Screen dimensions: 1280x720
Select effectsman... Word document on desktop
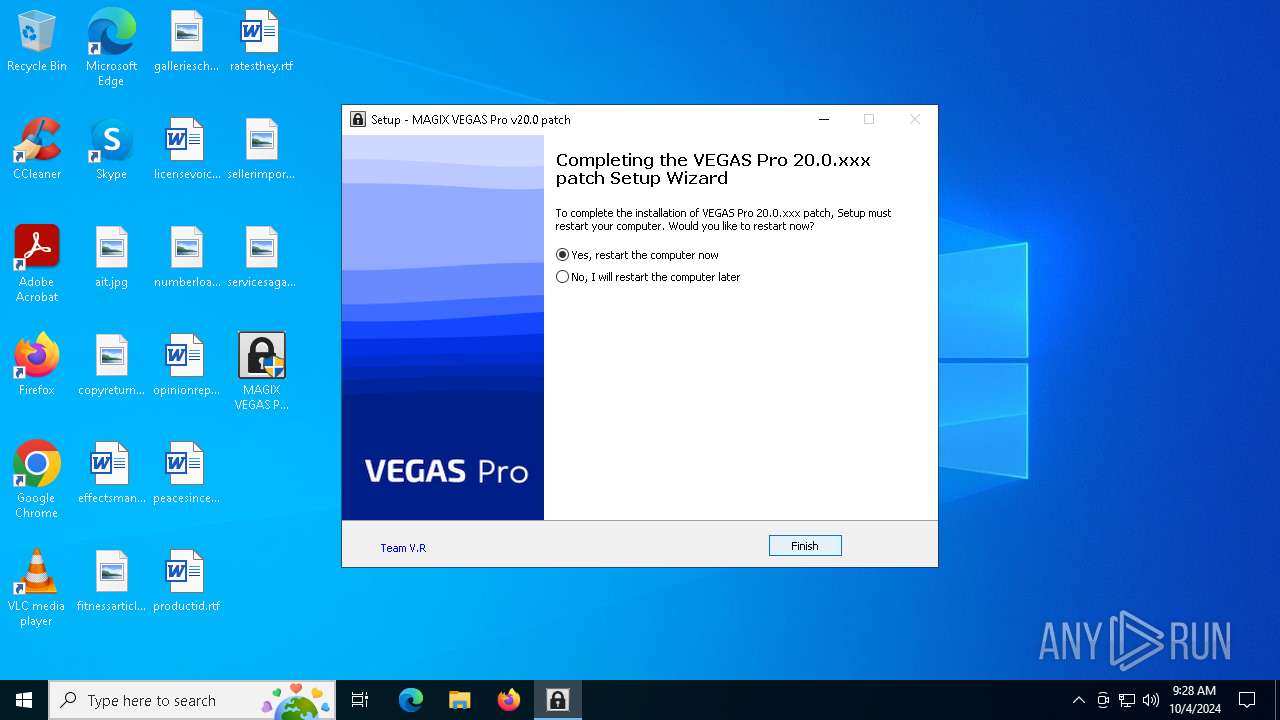click(x=111, y=474)
